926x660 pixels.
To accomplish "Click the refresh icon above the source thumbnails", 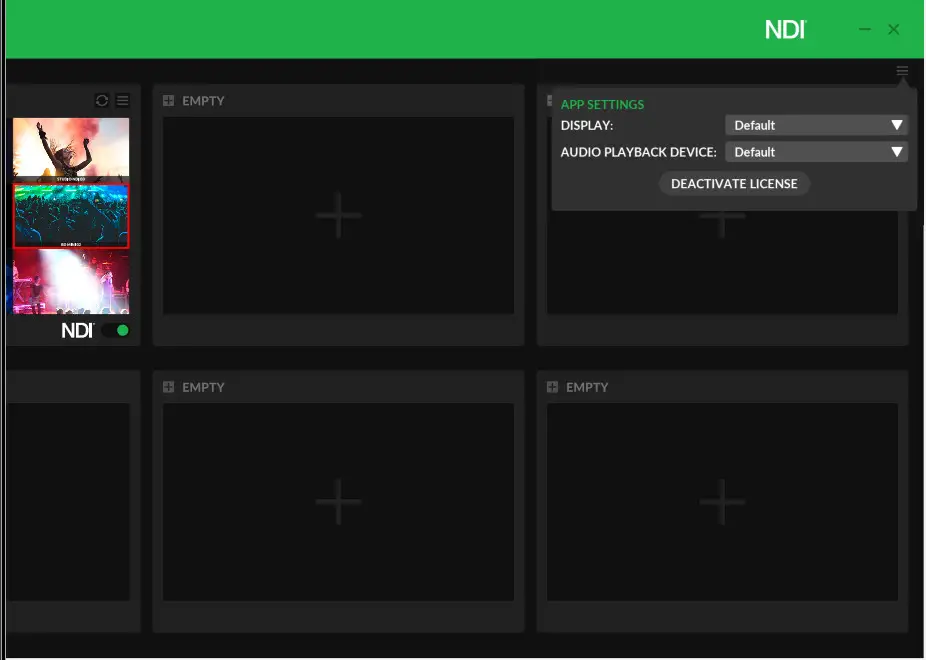I will [103, 100].
